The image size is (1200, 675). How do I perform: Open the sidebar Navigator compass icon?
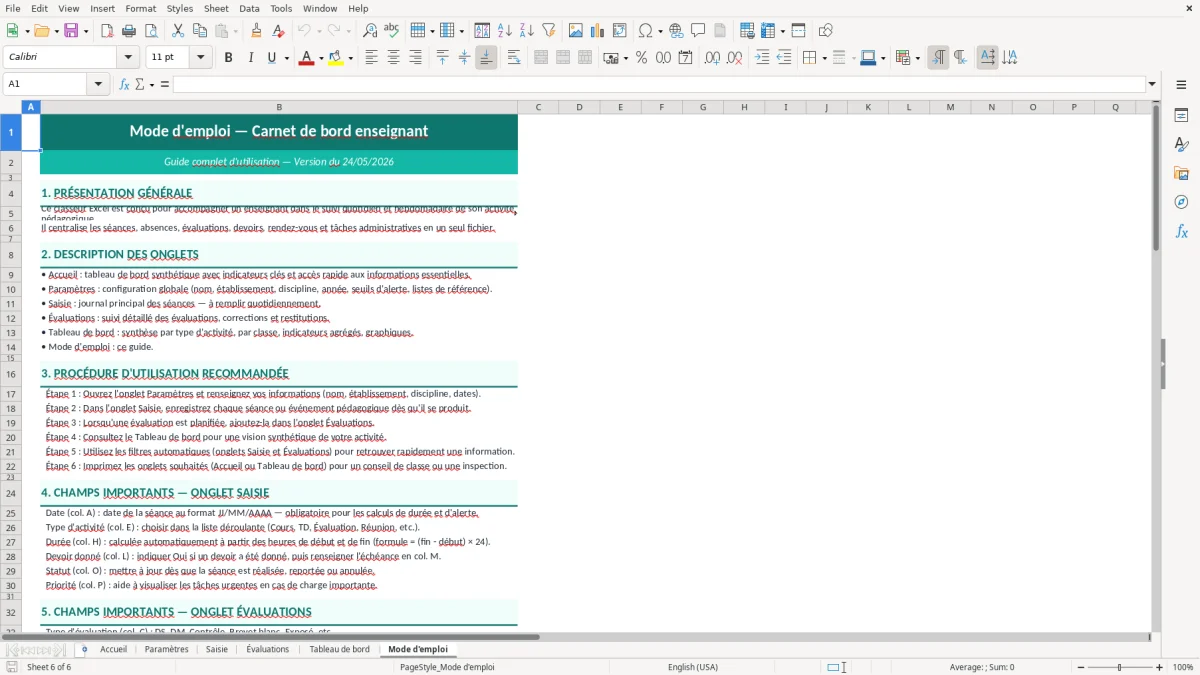(x=1181, y=202)
